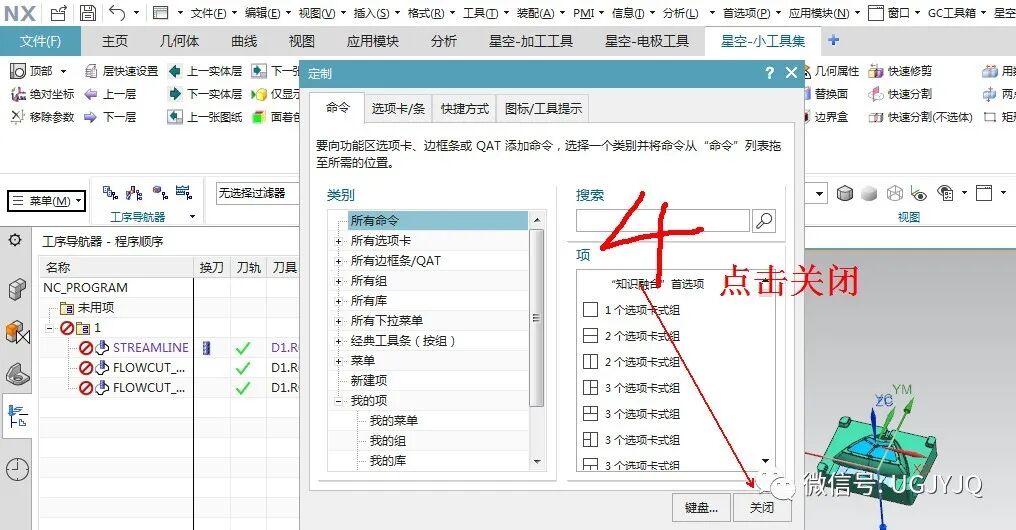Click 下一层 purple right arrow
The width and height of the screenshot is (1016, 530).
(91, 117)
